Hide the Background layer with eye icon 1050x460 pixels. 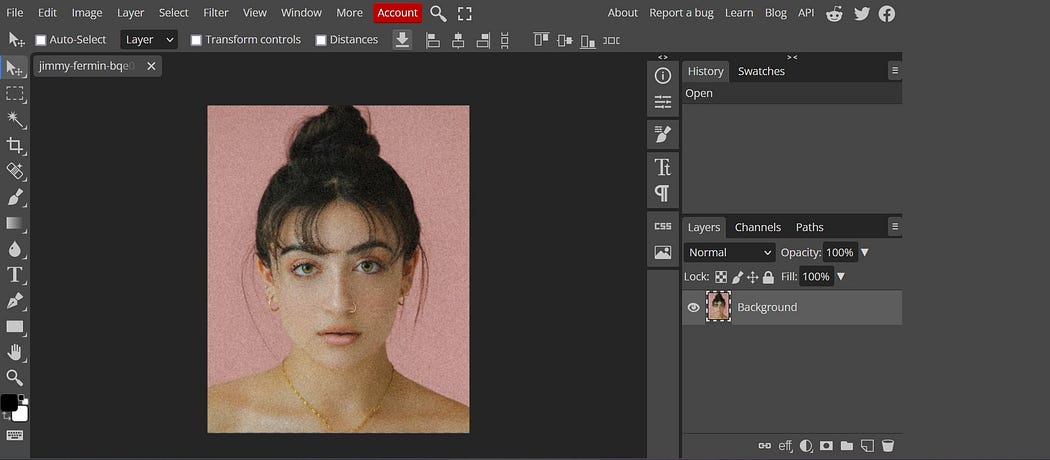(x=693, y=307)
